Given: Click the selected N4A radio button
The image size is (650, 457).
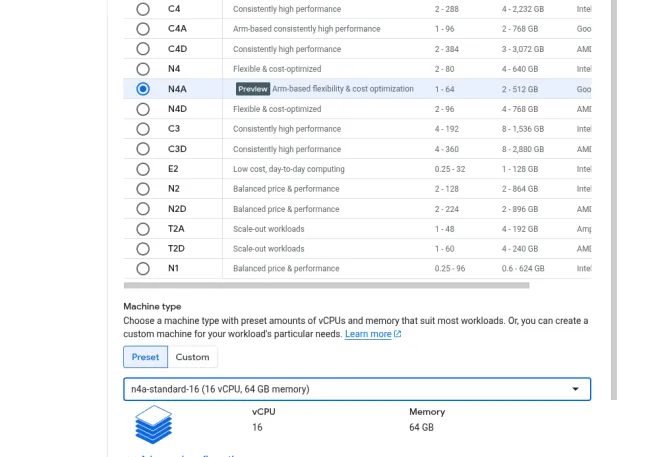Looking at the screenshot, I should tap(143, 89).
